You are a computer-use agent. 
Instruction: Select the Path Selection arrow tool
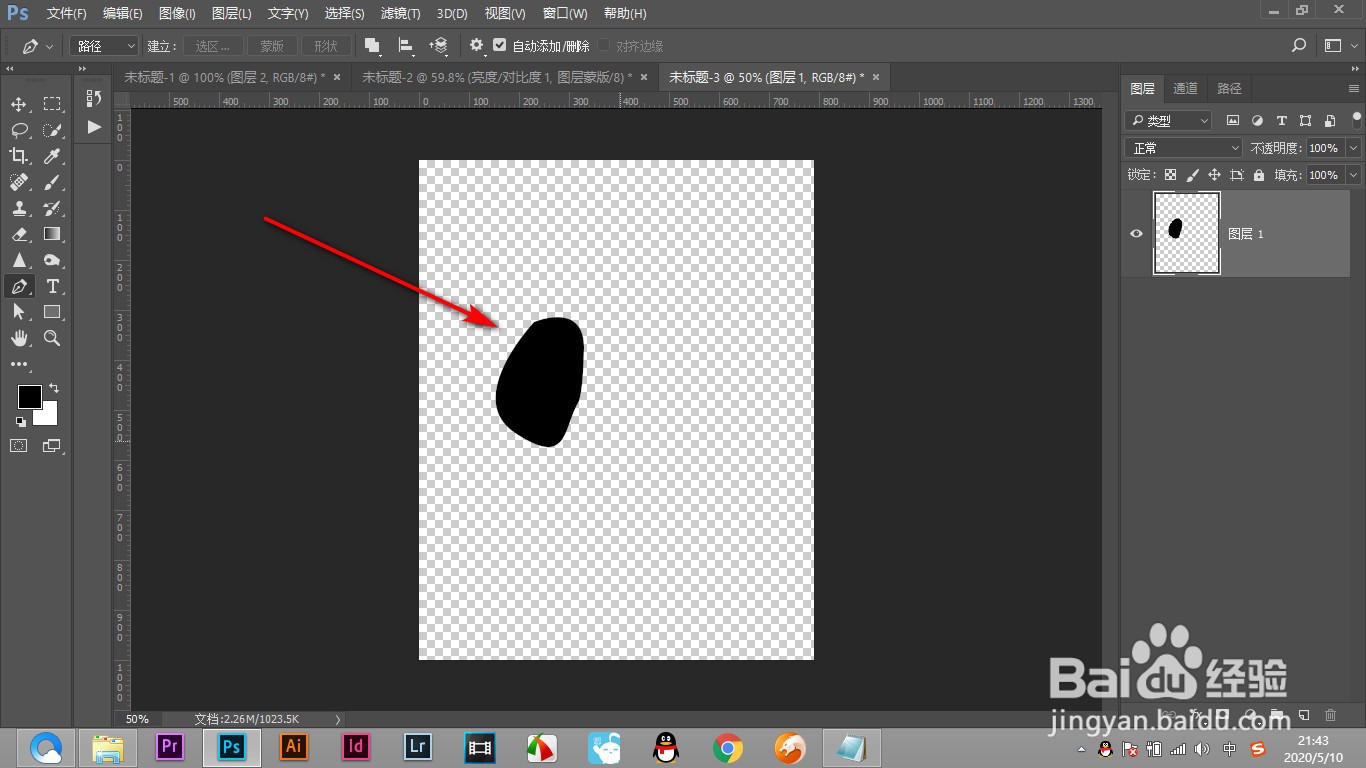18,312
